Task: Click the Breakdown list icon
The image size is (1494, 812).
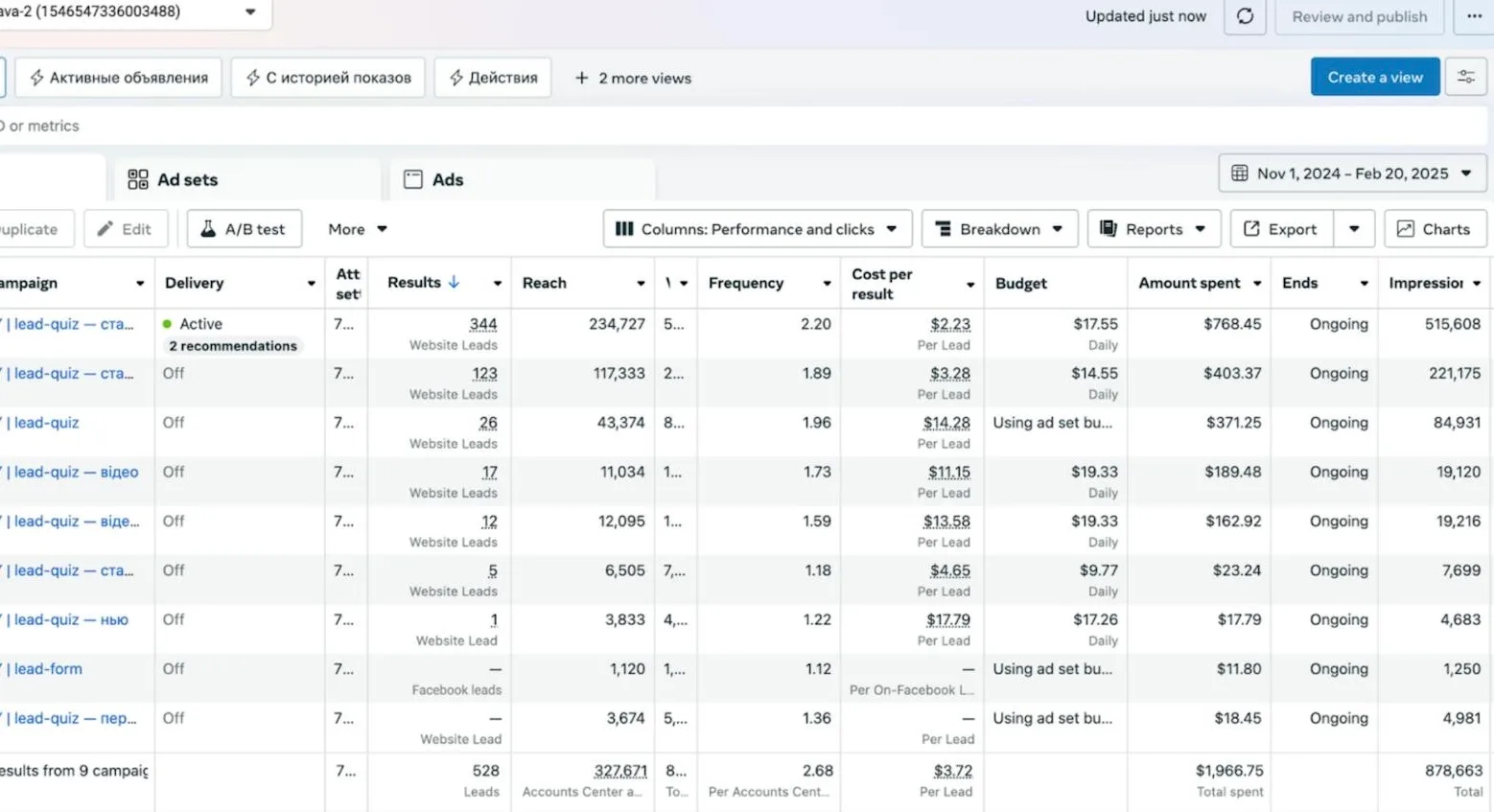Action: (944, 229)
